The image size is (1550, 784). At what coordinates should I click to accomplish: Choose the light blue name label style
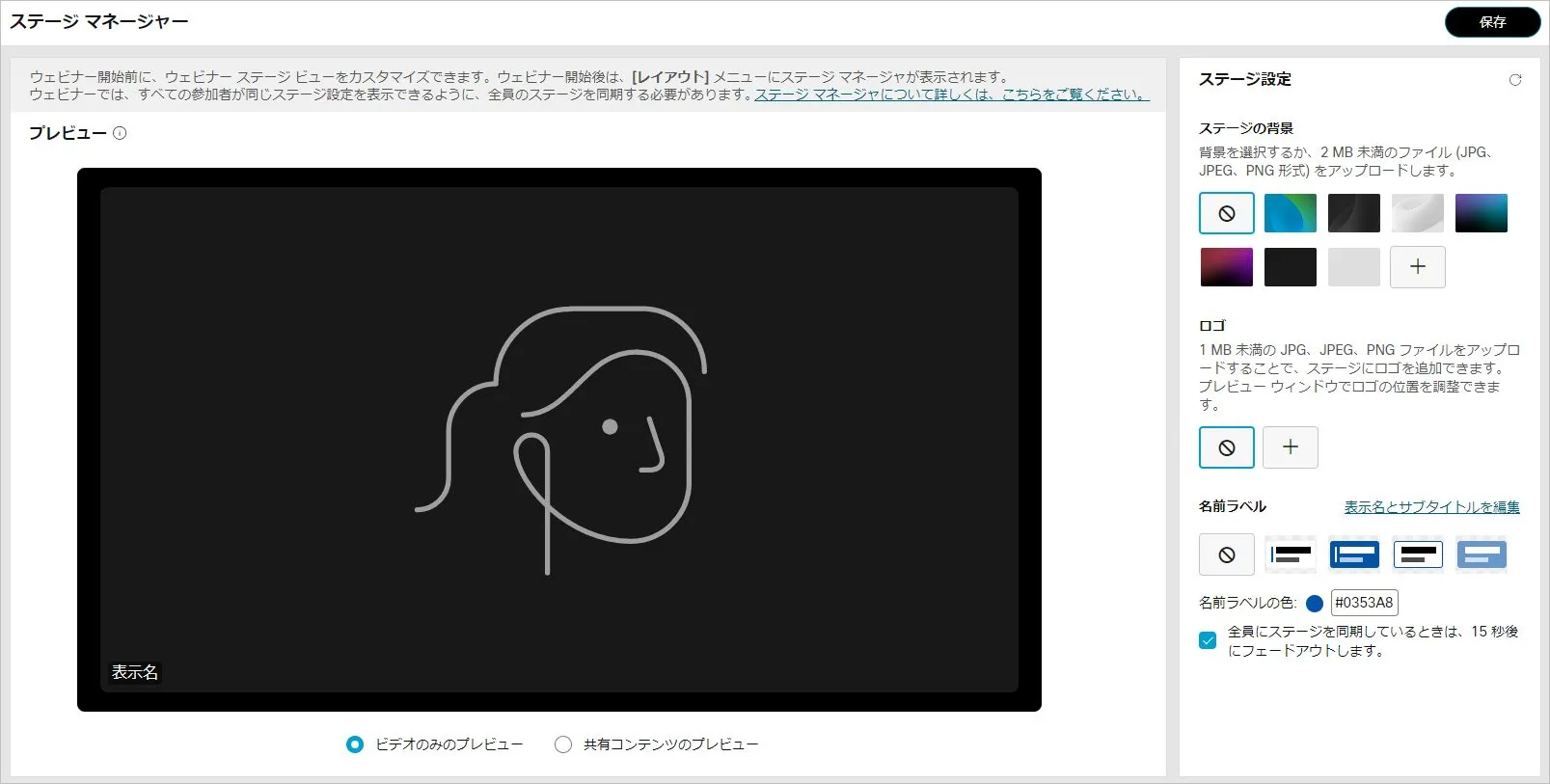pos(1481,554)
